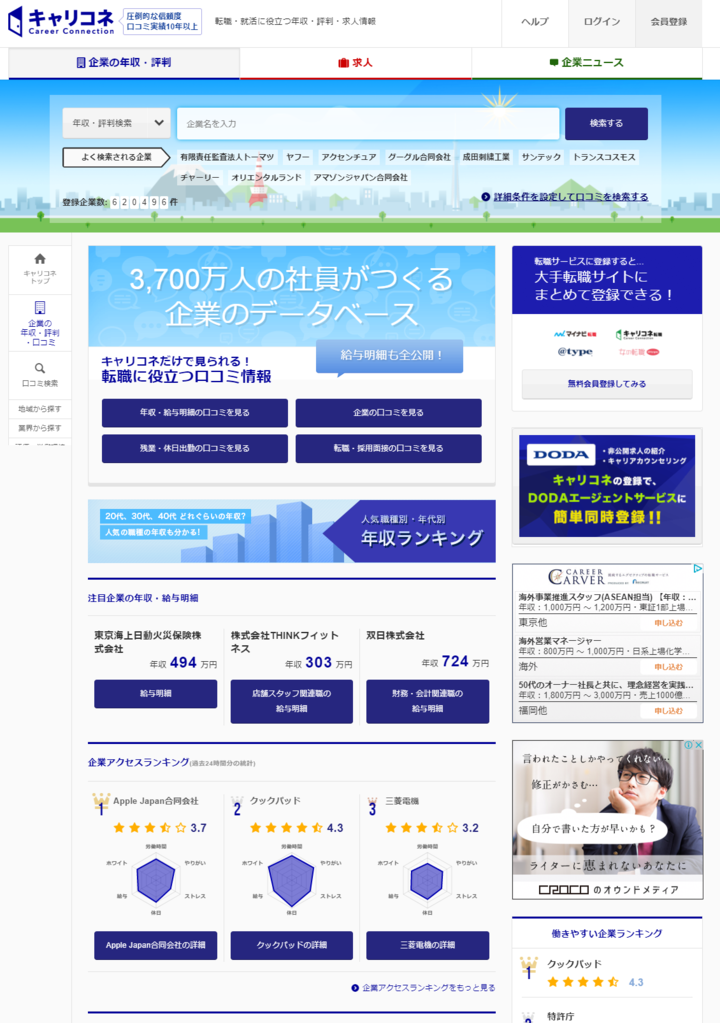This screenshot has width=720, height=1023.
Task: Click 給与明細 button under 東京海上日動
Action: coord(156,694)
